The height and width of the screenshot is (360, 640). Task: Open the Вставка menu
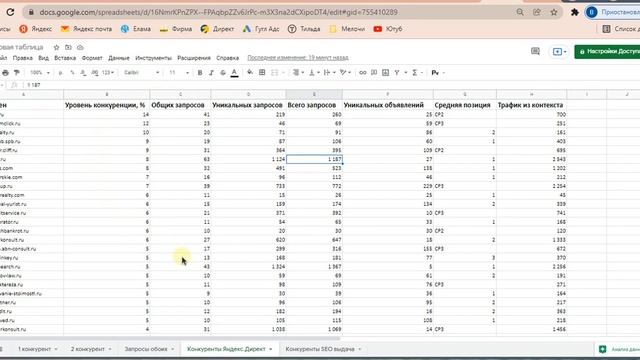point(65,58)
